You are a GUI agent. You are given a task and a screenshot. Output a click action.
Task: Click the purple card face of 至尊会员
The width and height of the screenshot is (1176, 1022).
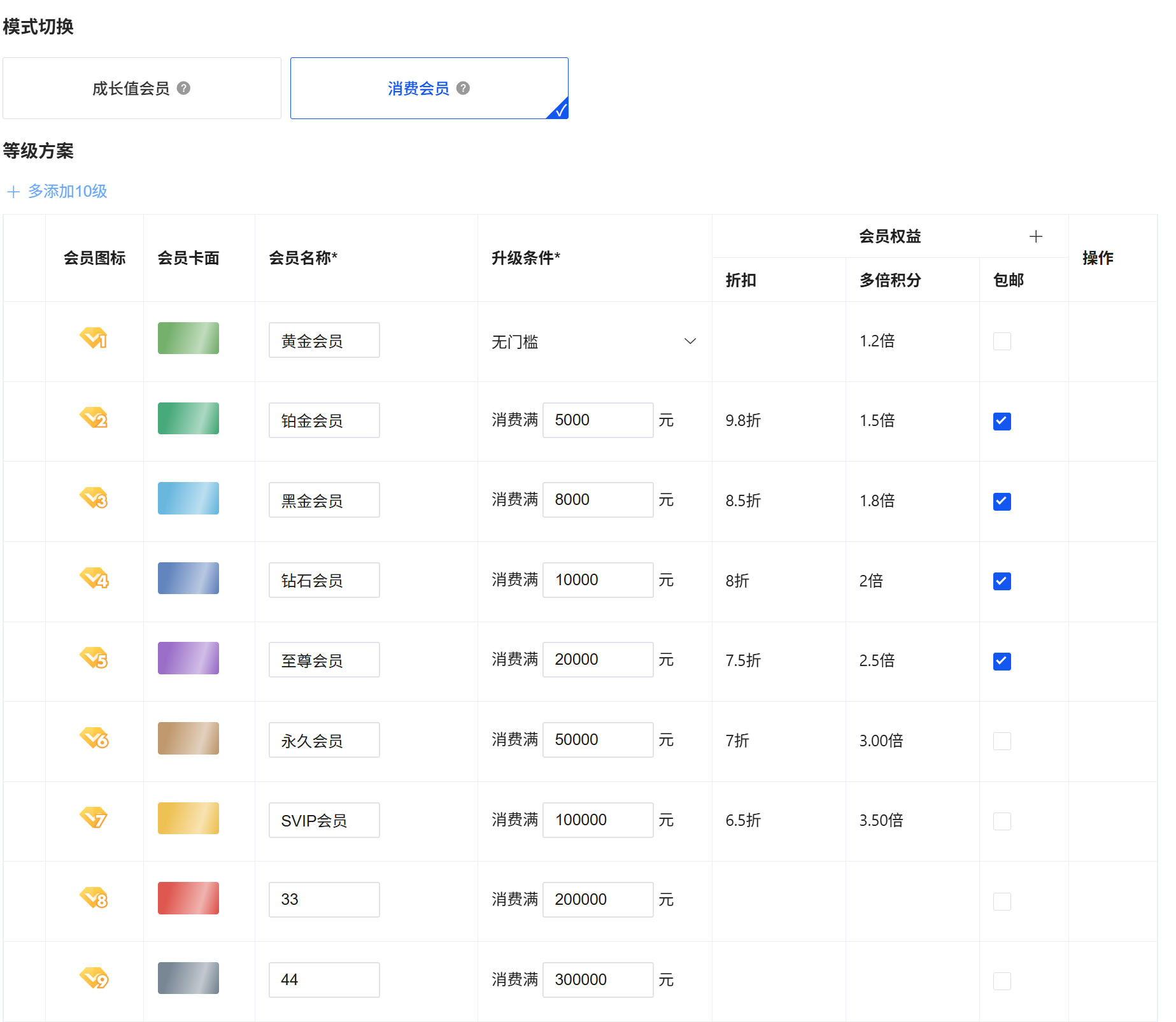click(x=187, y=658)
